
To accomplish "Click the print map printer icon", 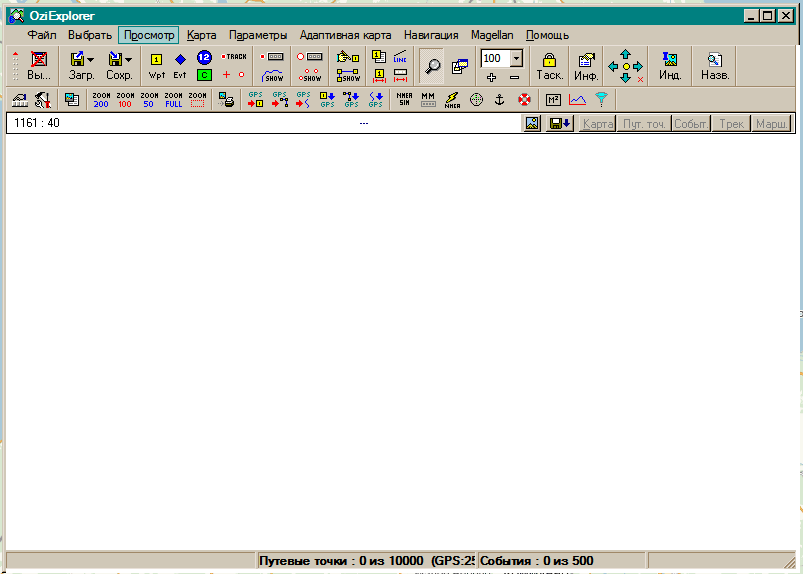I will 226,100.
